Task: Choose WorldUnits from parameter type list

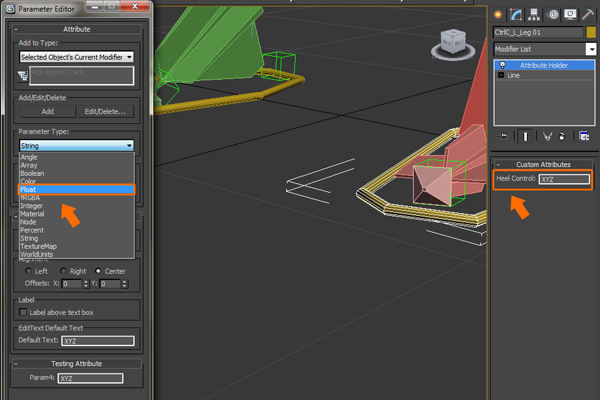Action: tap(77, 254)
